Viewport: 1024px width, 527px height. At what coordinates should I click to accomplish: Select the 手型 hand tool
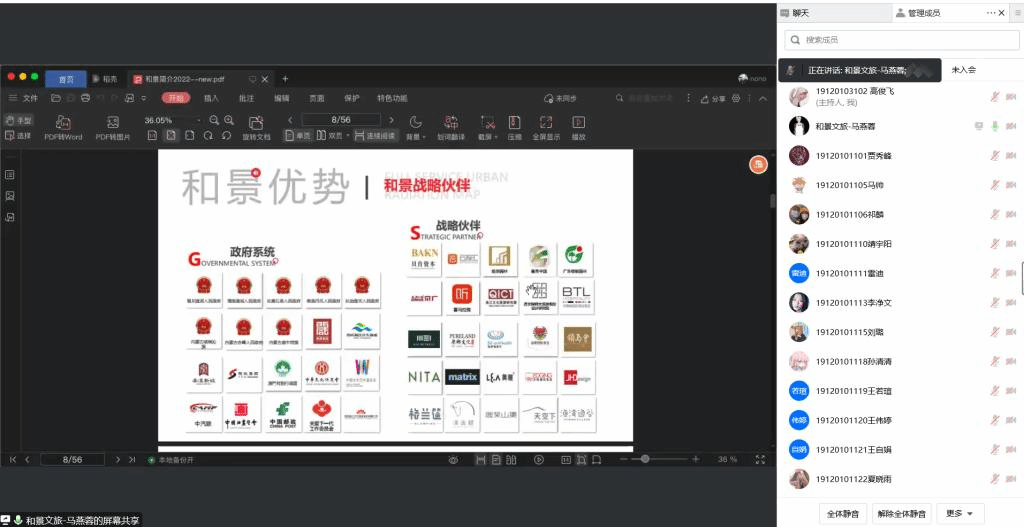(x=18, y=120)
